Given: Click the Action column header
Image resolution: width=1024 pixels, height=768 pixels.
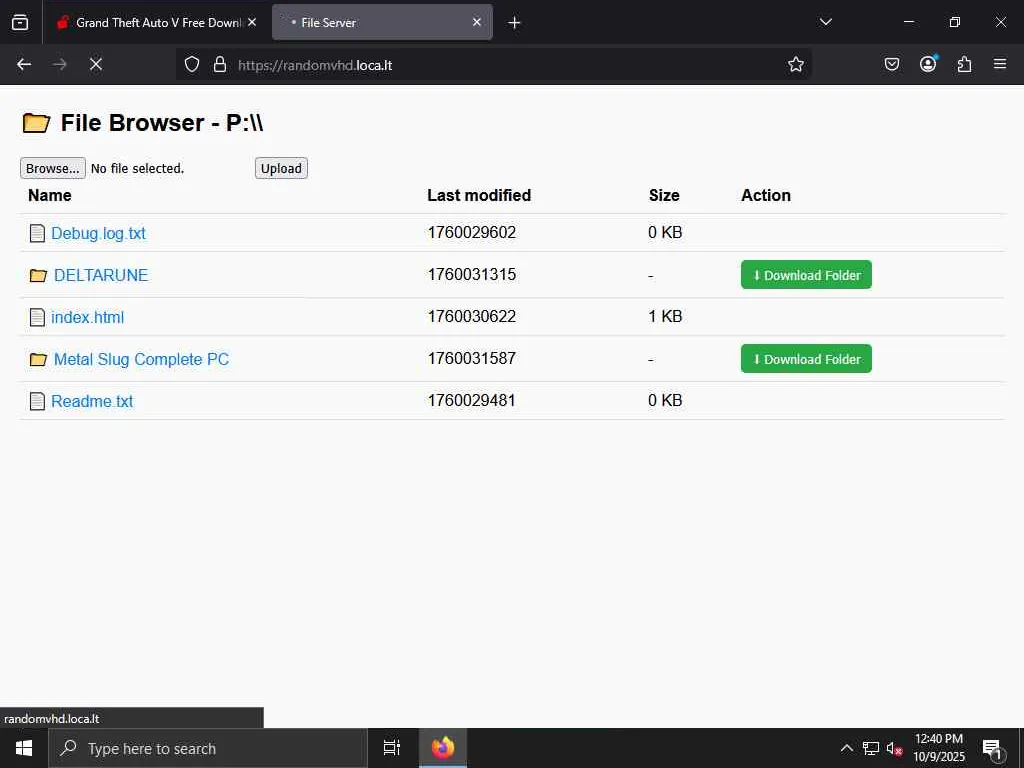Looking at the screenshot, I should point(765,195).
